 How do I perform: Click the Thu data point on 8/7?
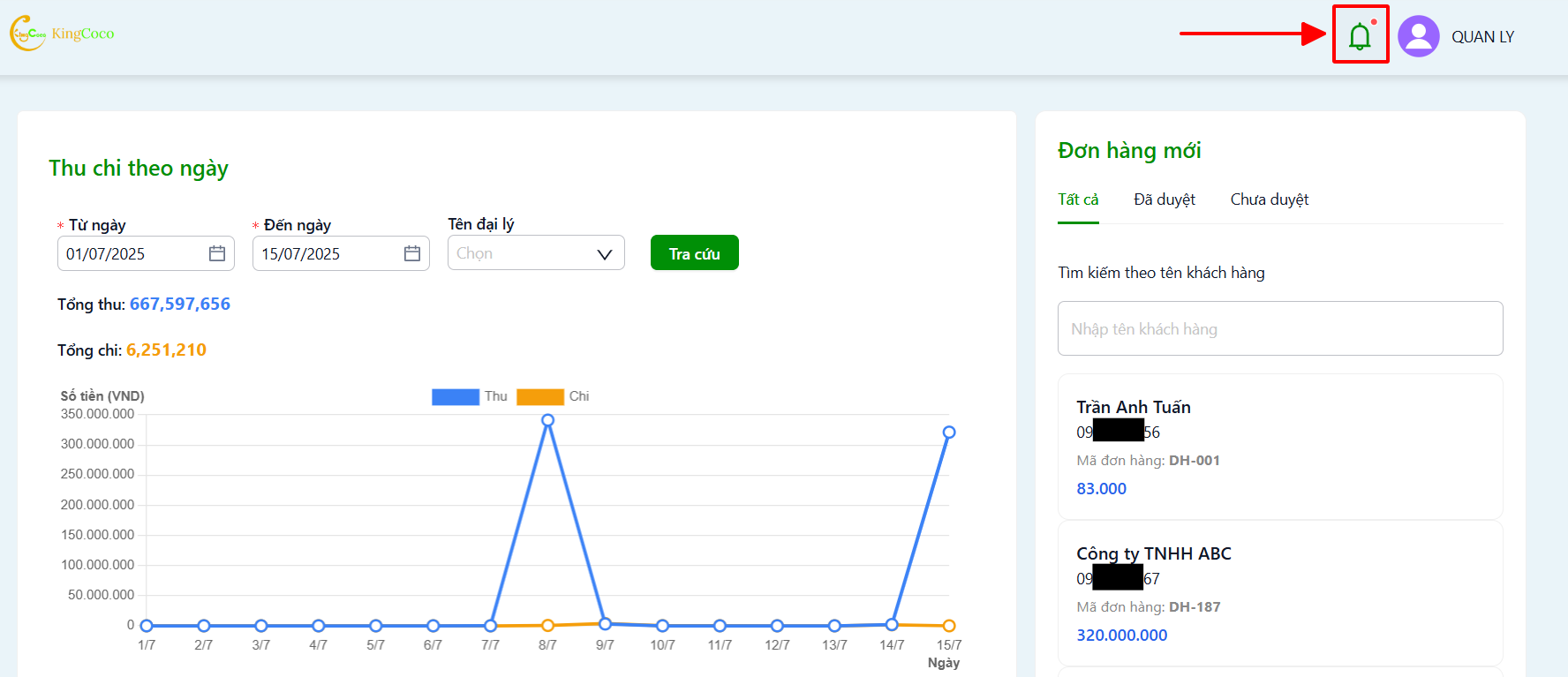pyautogui.click(x=547, y=420)
